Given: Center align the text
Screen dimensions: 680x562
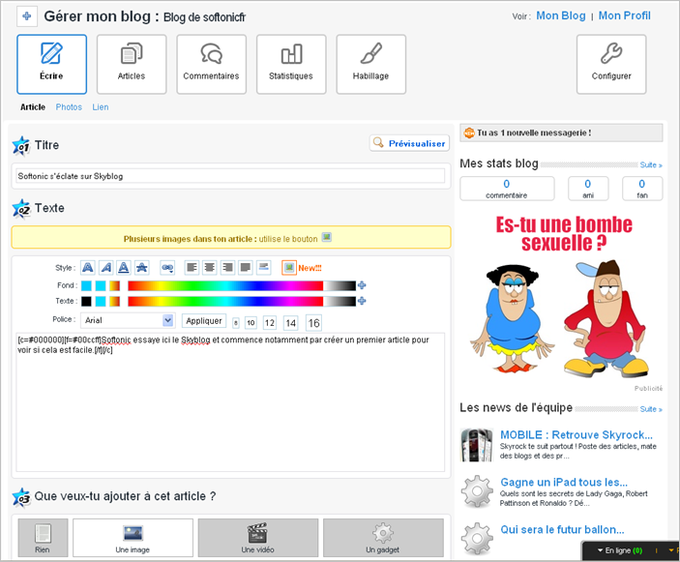Looking at the screenshot, I should [209, 268].
